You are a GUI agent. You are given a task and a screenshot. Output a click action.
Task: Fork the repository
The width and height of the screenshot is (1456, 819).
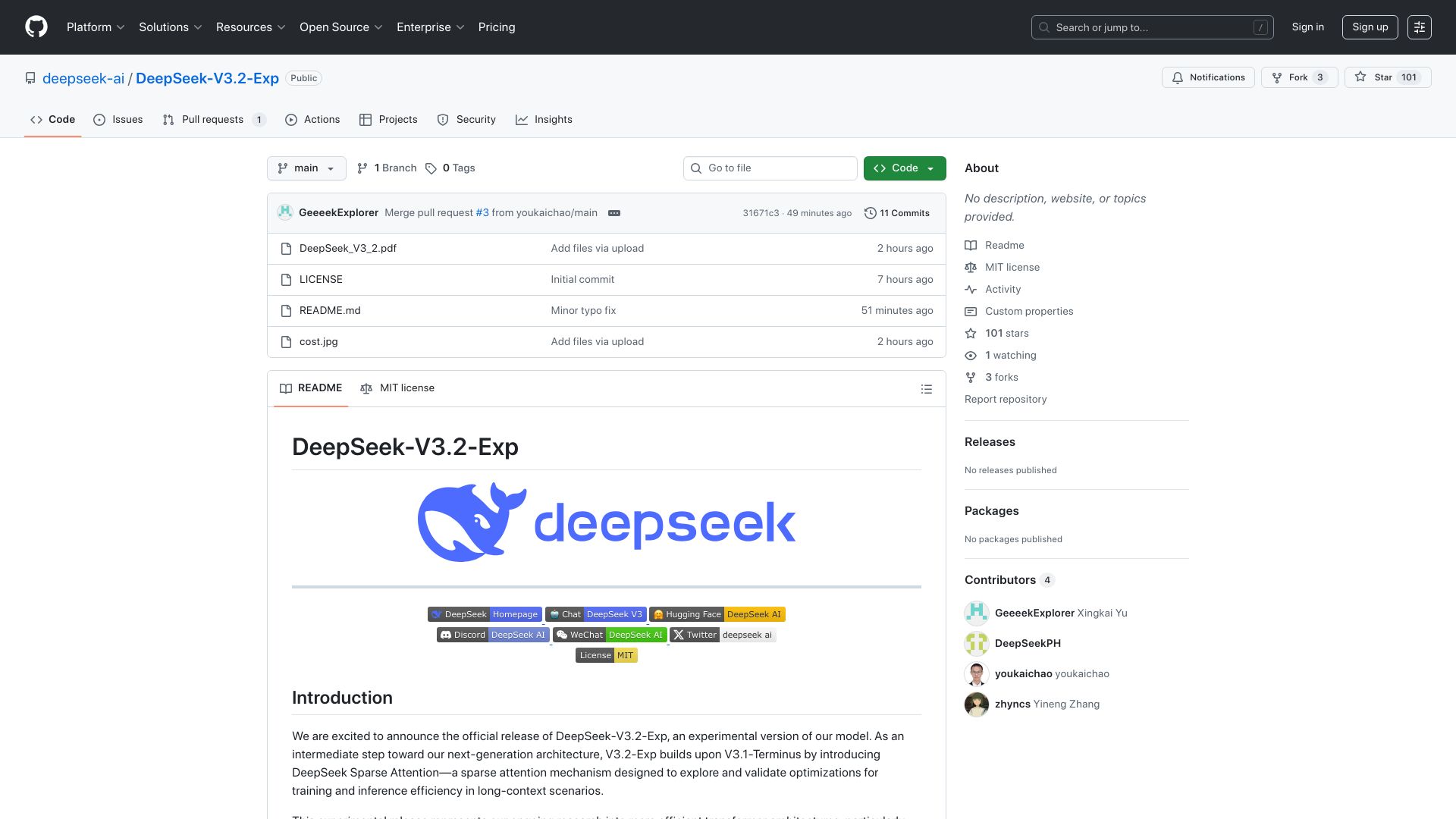(1300, 77)
